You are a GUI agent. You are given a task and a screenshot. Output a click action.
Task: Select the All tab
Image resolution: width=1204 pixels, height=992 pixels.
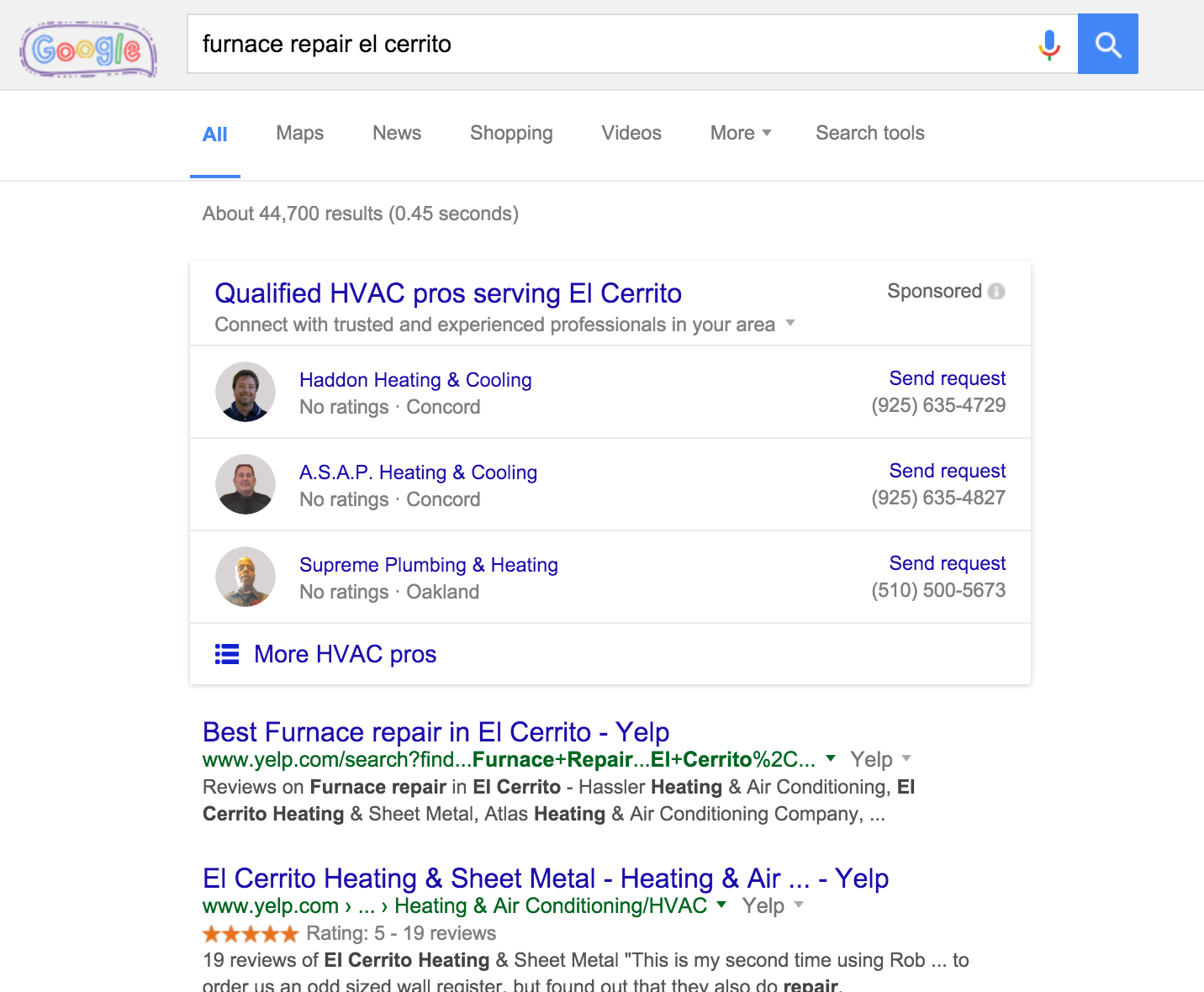215,135
